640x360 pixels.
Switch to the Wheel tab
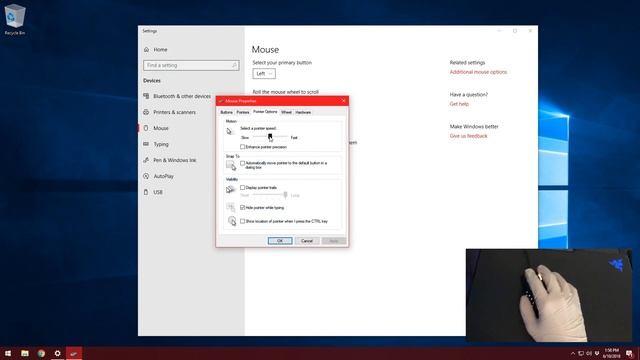[x=286, y=112]
